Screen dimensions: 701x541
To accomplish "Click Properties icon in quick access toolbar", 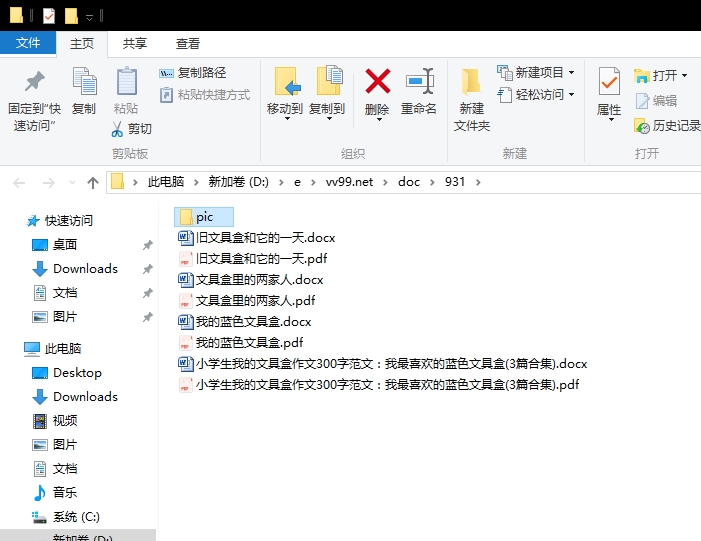I will (x=49, y=17).
